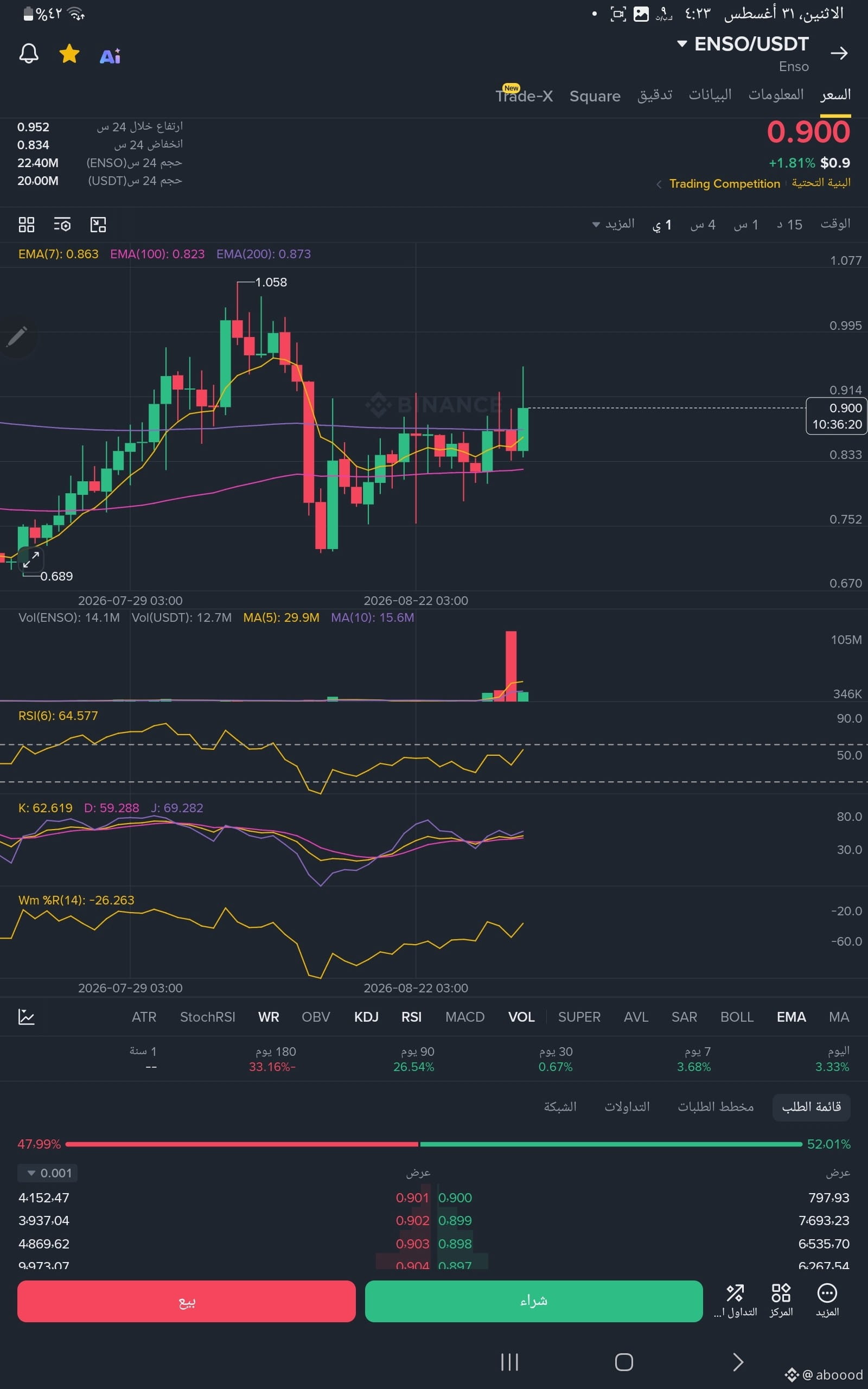Toggle the favorite star for ENSO/USDT
Screen dimensions: 868x1389
tap(69, 54)
